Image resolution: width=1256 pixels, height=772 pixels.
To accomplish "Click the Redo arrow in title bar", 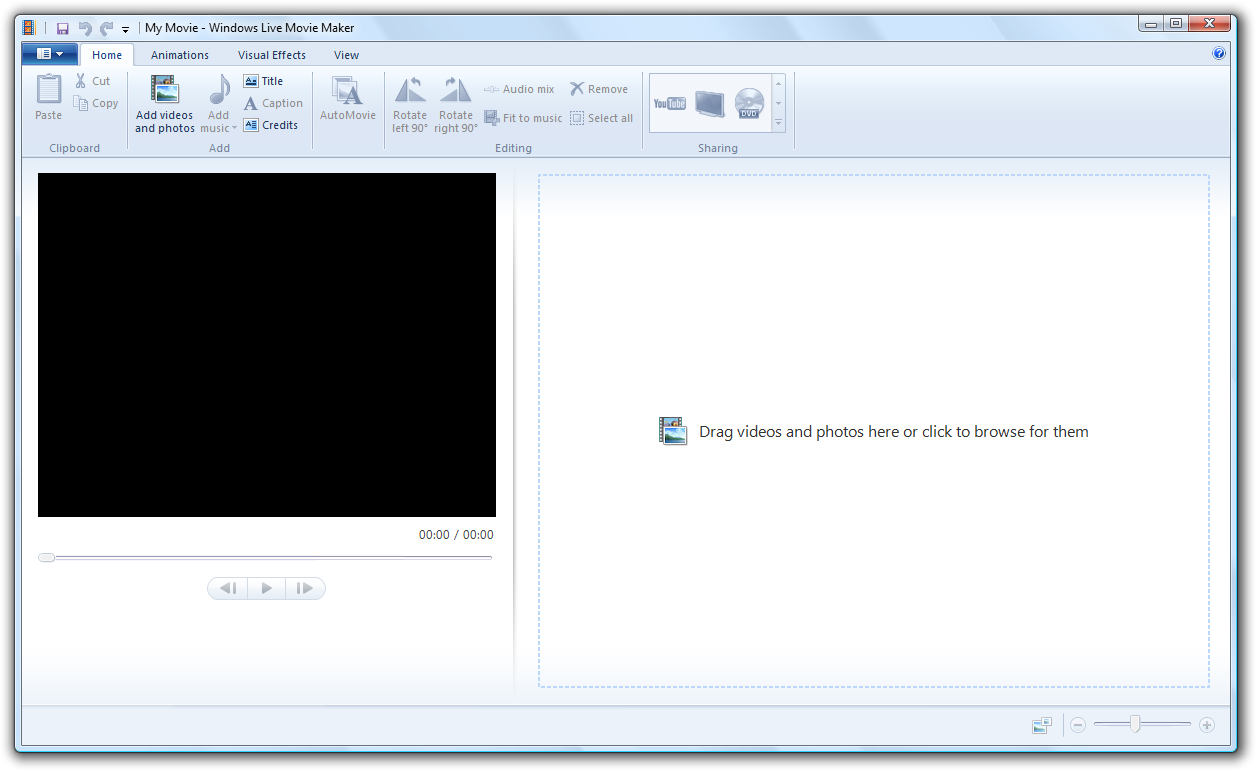I will [106, 28].
